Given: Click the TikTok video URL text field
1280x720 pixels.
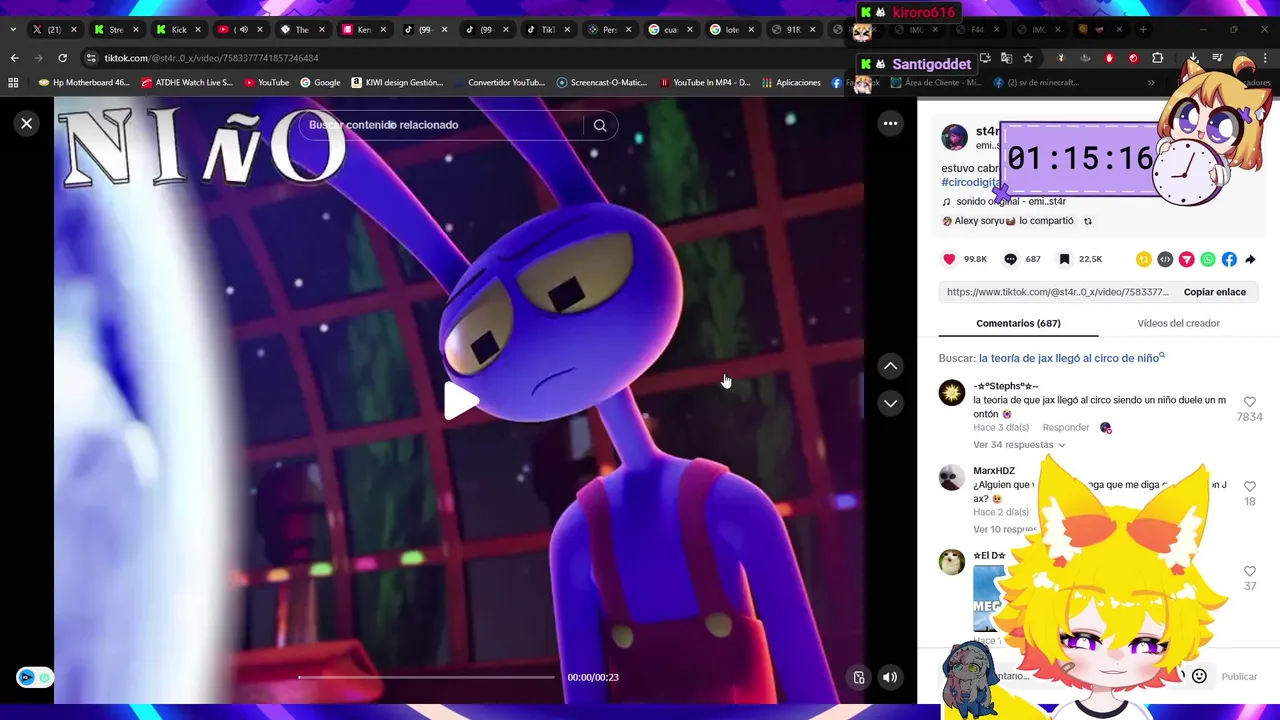Looking at the screenshot, I should (1057, 292).
